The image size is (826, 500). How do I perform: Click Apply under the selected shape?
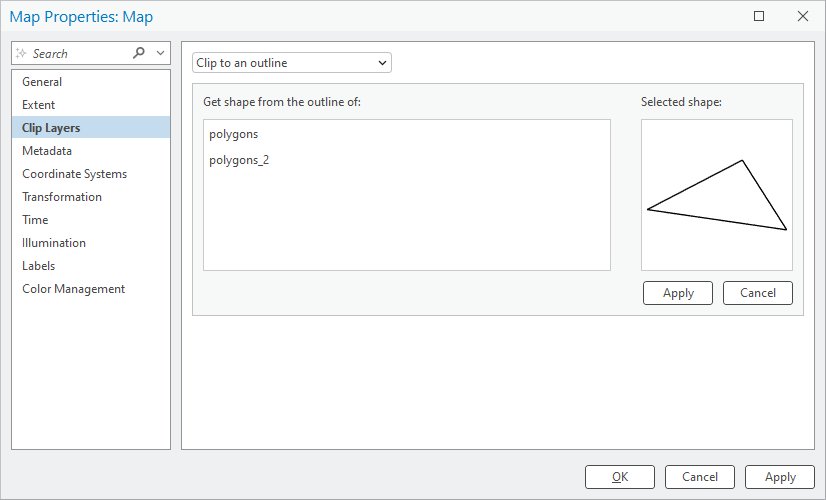pos(678,293)
